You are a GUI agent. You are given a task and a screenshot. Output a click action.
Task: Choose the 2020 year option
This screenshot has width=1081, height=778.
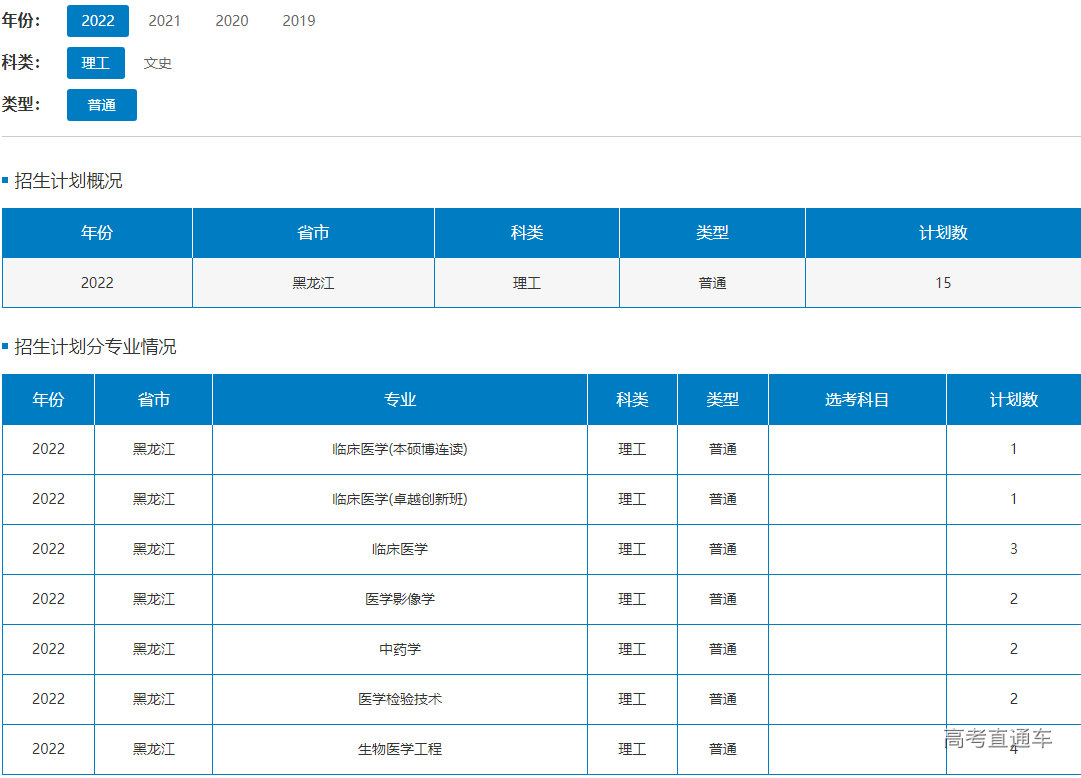point(232,21)
